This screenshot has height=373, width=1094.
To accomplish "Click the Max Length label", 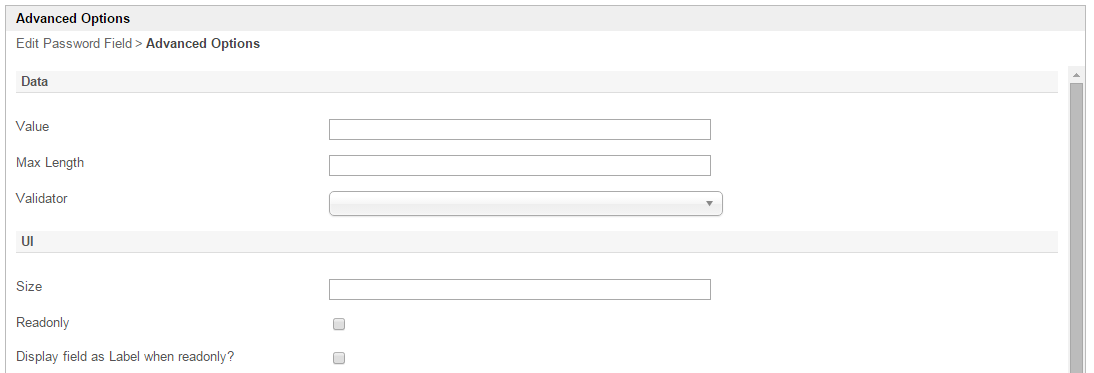I will [x=50, y=162].
